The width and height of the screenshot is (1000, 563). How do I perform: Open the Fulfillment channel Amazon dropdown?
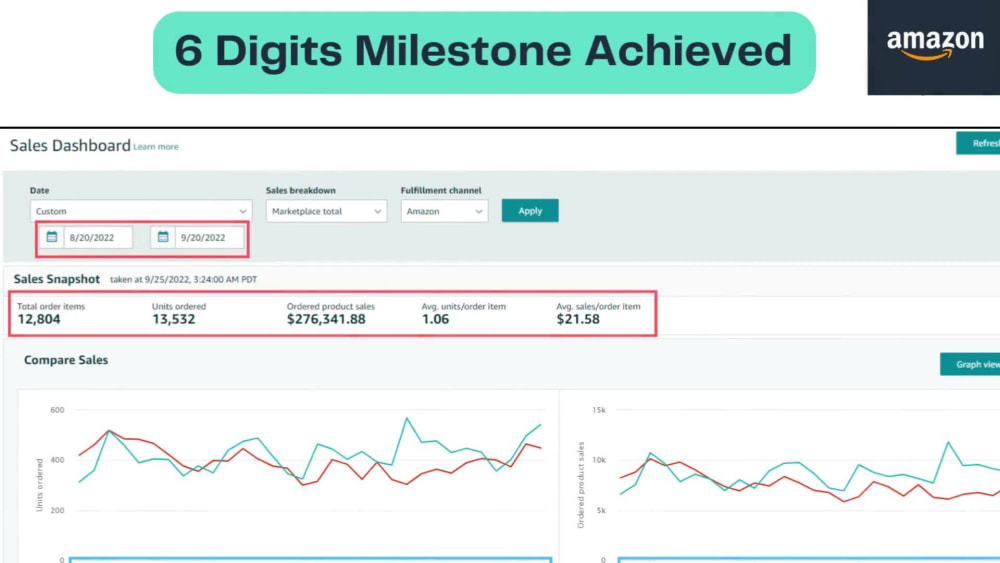pyautogui.click(x=444, y=211)
